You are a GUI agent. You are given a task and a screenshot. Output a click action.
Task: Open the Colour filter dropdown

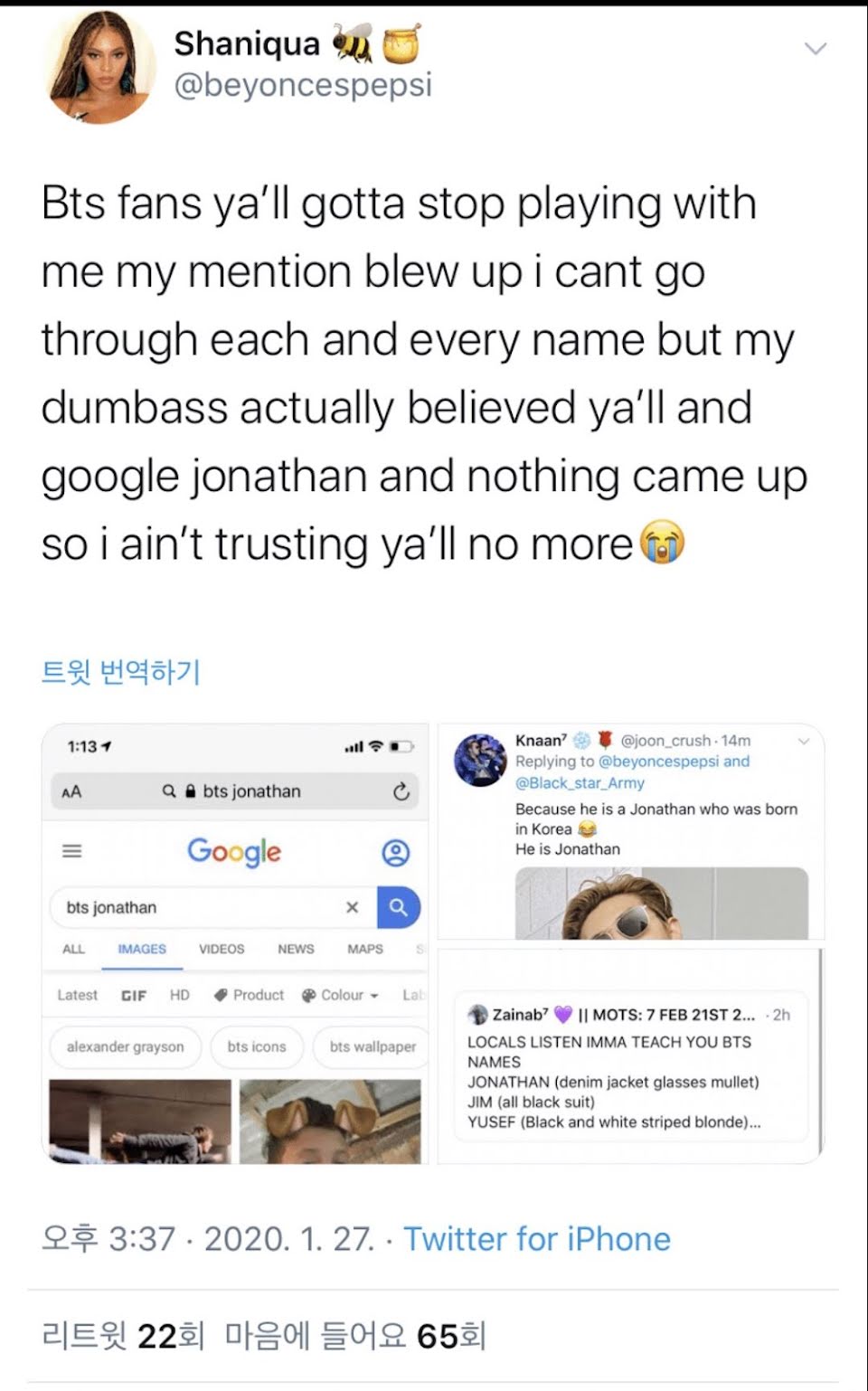coord(340,995)
